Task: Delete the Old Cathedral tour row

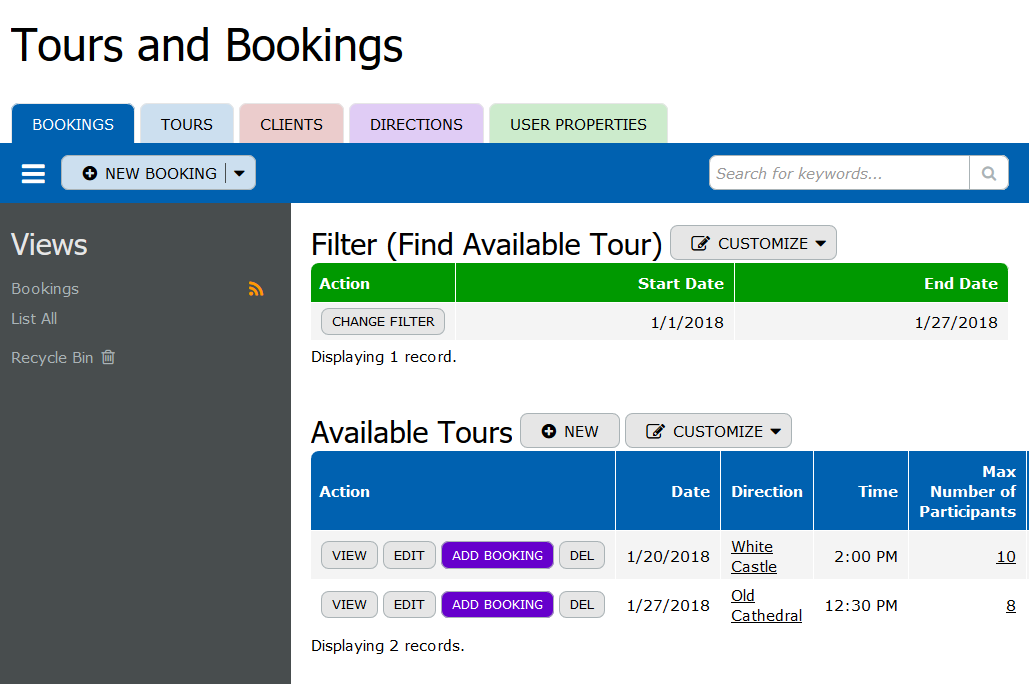Action: click(x=581, y=604)
